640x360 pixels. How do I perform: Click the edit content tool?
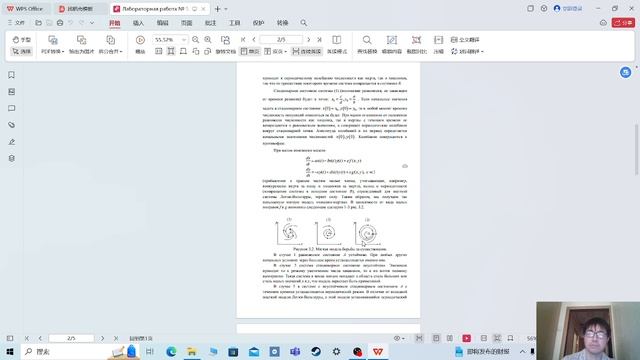click(391, 45)
